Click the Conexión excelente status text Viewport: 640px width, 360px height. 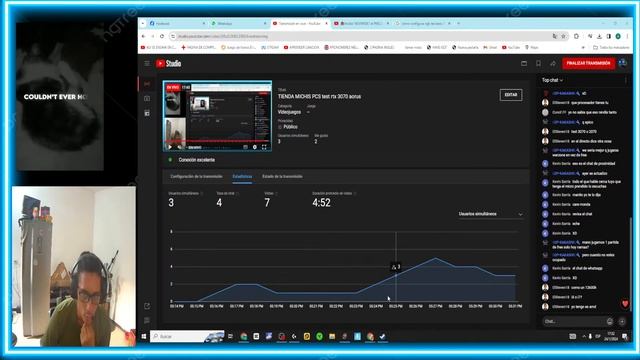click(x=196, y=160)
